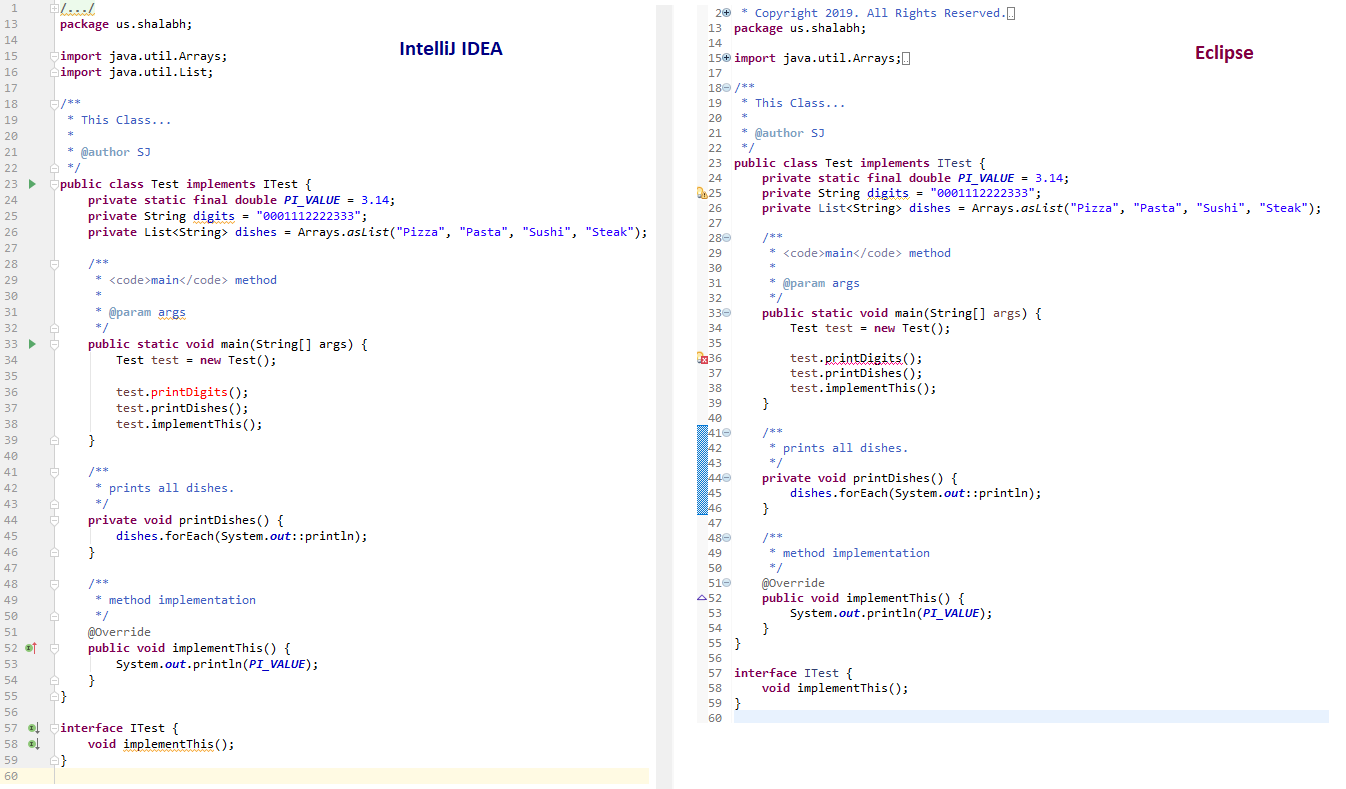Click Eclipse warning marker on line 25
This screenshot has height=789, width=1346.
(701, 193)
